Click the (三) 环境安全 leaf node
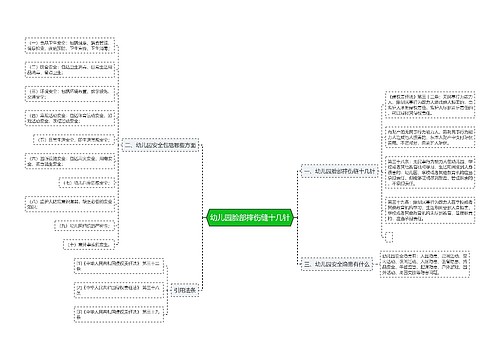 [70, 94]
